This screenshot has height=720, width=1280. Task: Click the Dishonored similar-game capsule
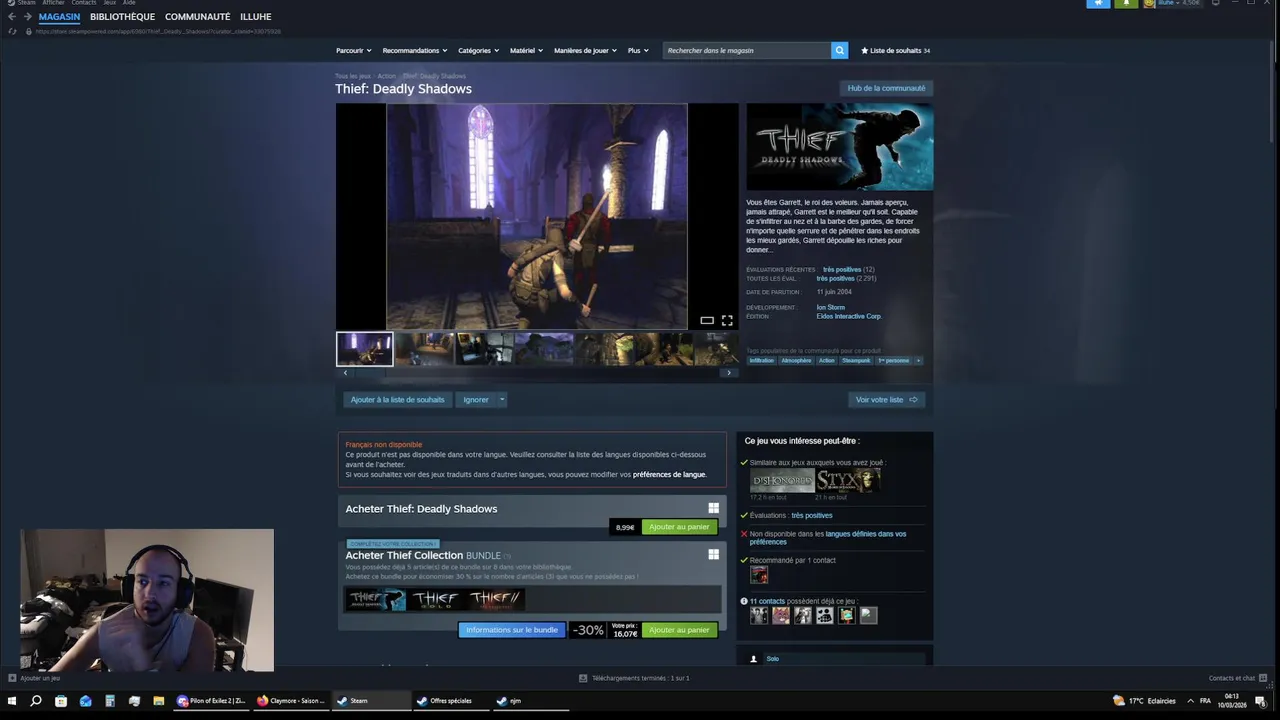782,480
